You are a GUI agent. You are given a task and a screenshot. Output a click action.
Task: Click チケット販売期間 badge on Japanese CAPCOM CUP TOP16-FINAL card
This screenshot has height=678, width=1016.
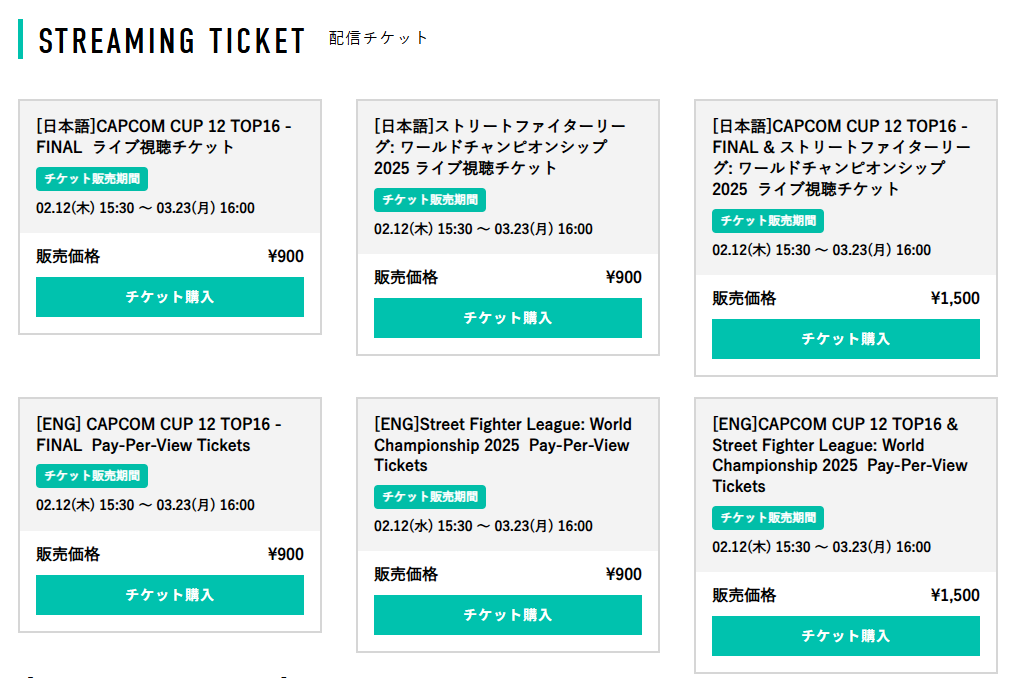point(92,180)
